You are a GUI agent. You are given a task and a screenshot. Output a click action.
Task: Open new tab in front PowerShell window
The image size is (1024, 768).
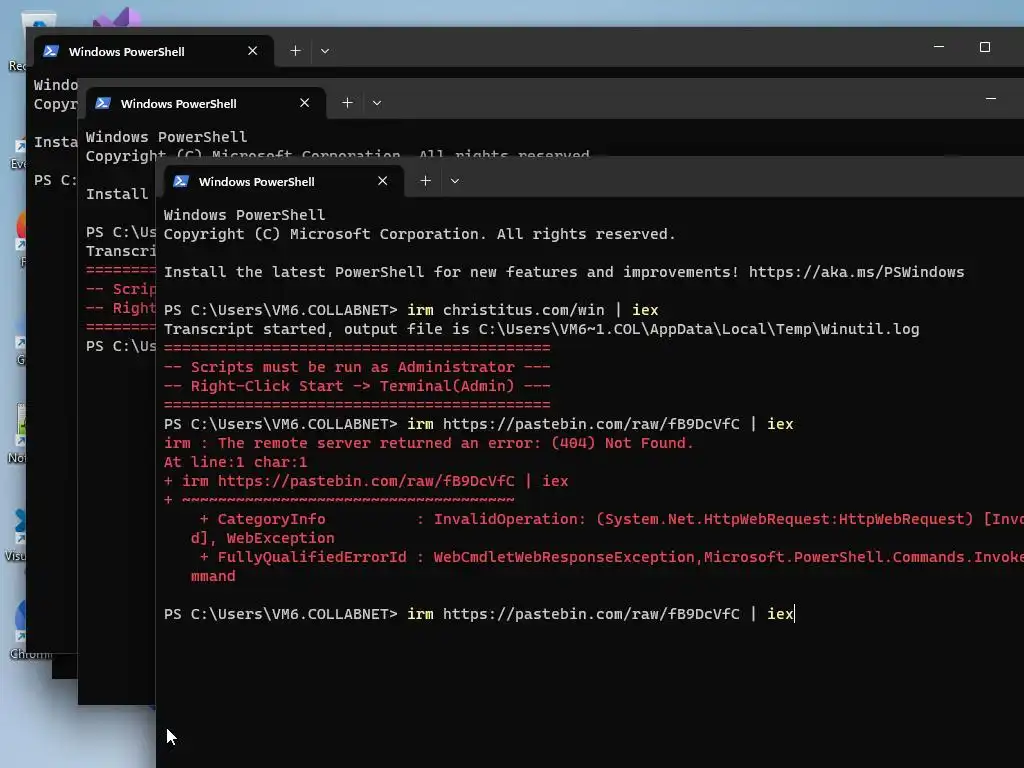coord(425,181)
